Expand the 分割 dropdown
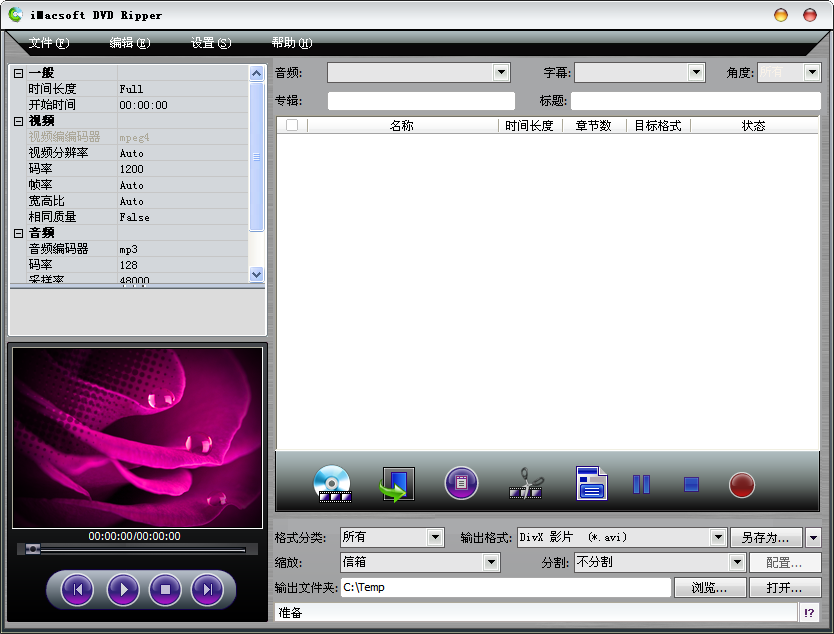 click(735, 563)
